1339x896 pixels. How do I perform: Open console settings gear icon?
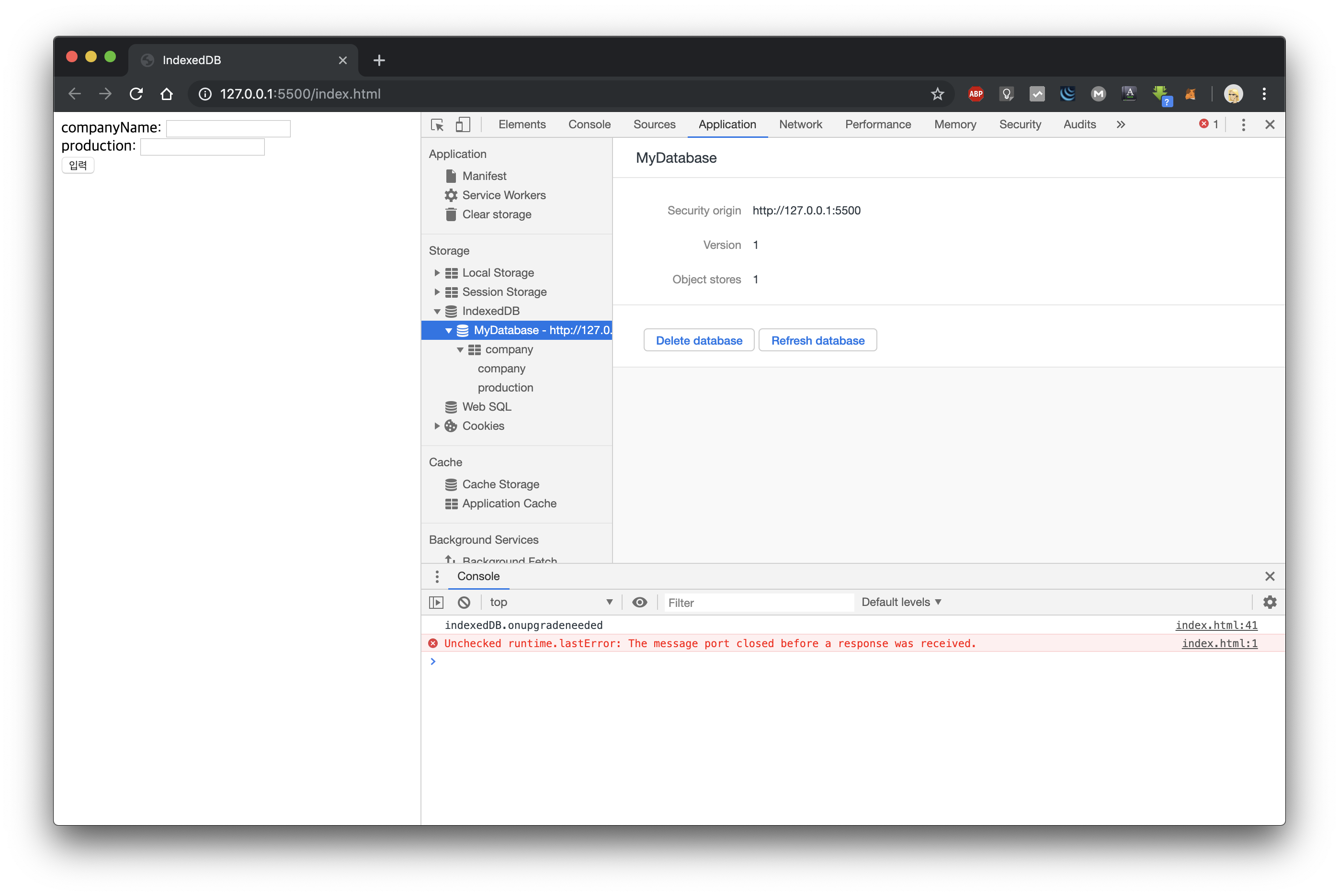(1270, 602)
